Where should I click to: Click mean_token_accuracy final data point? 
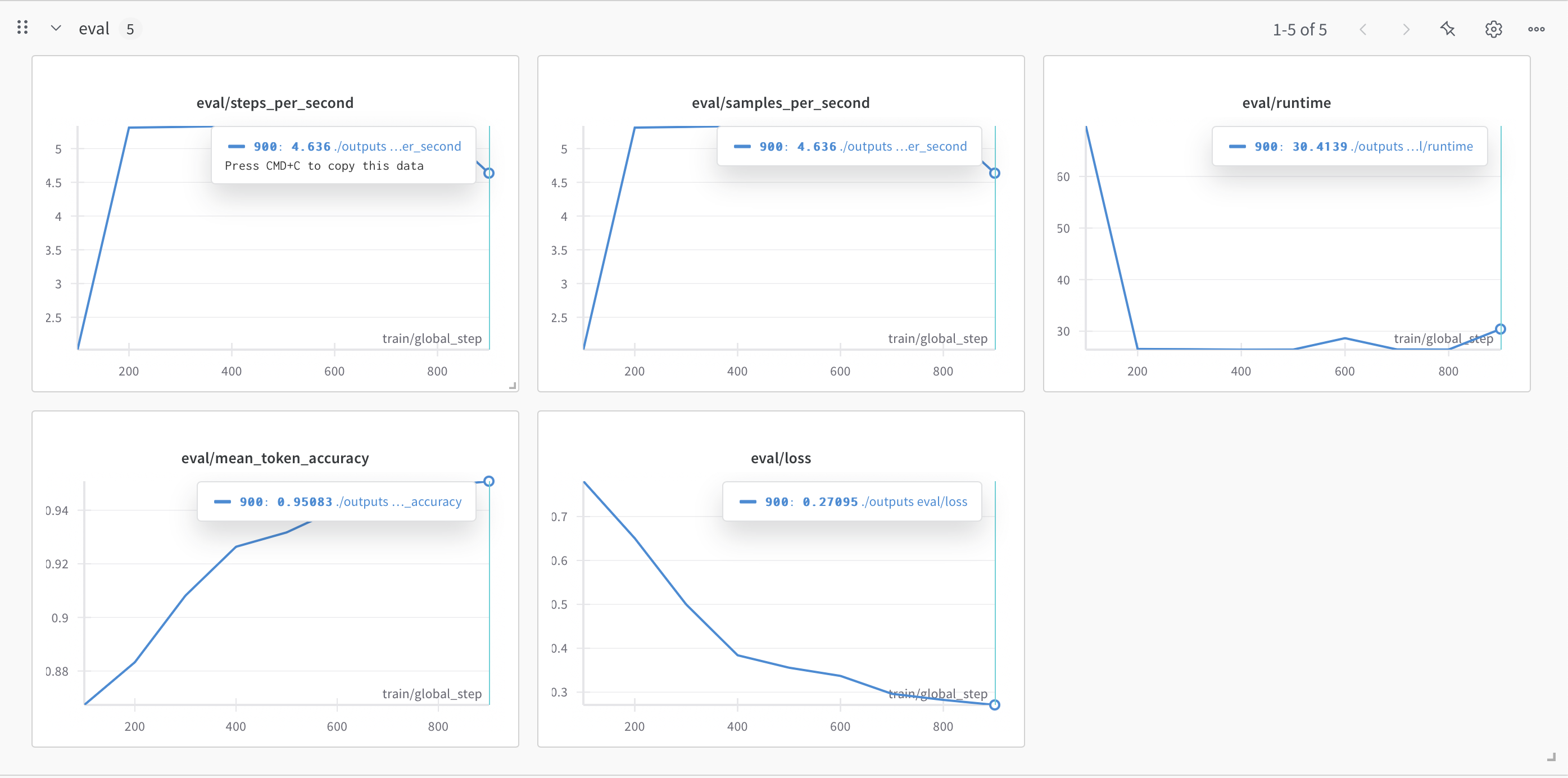[489, 482]
